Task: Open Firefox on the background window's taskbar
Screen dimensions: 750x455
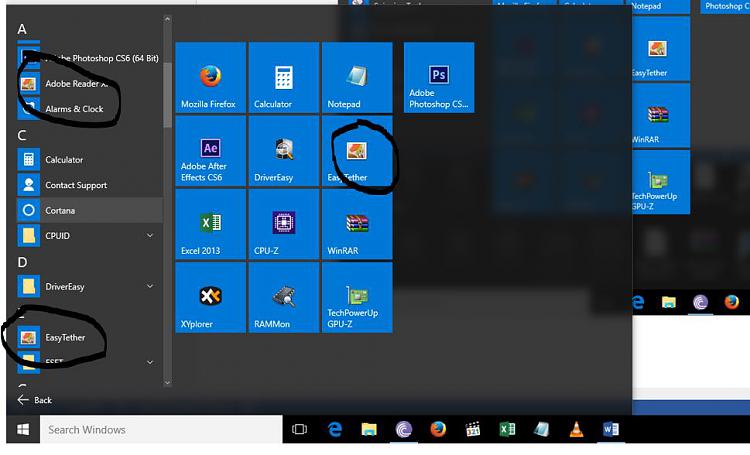Action: (x=731, y=302)
